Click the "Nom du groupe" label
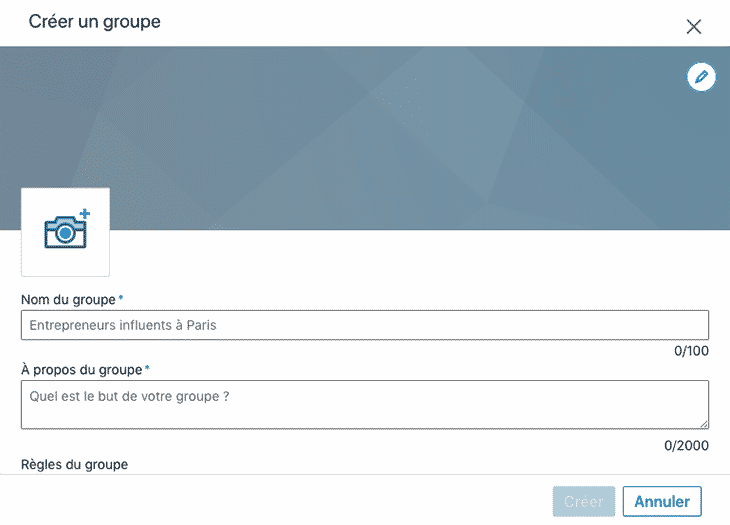This screenshot has height=525, width=730. [x=68, y=299]
